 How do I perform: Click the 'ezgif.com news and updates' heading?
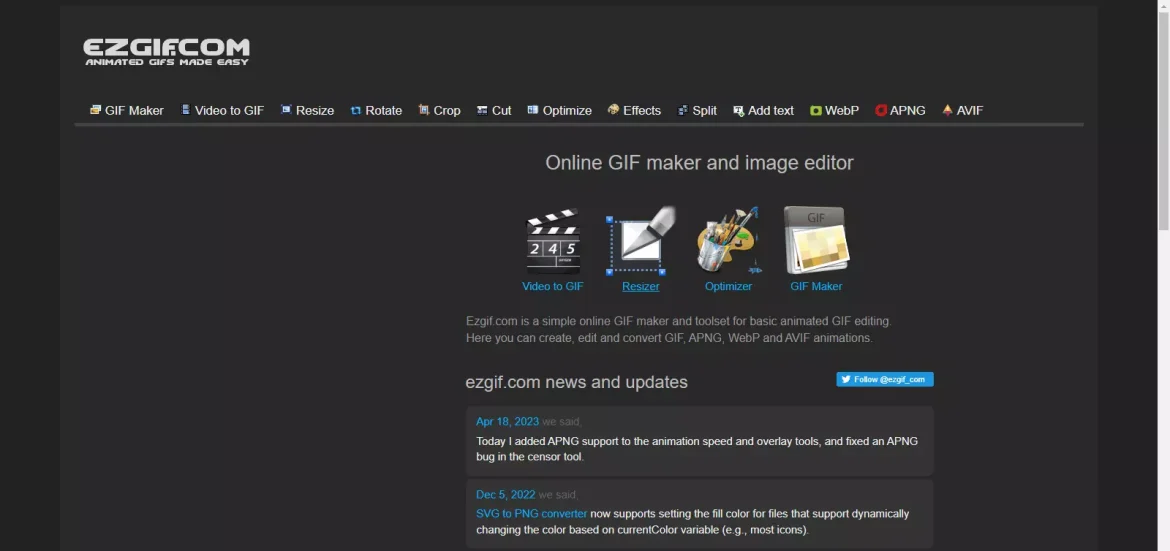(x=577, y=382)
